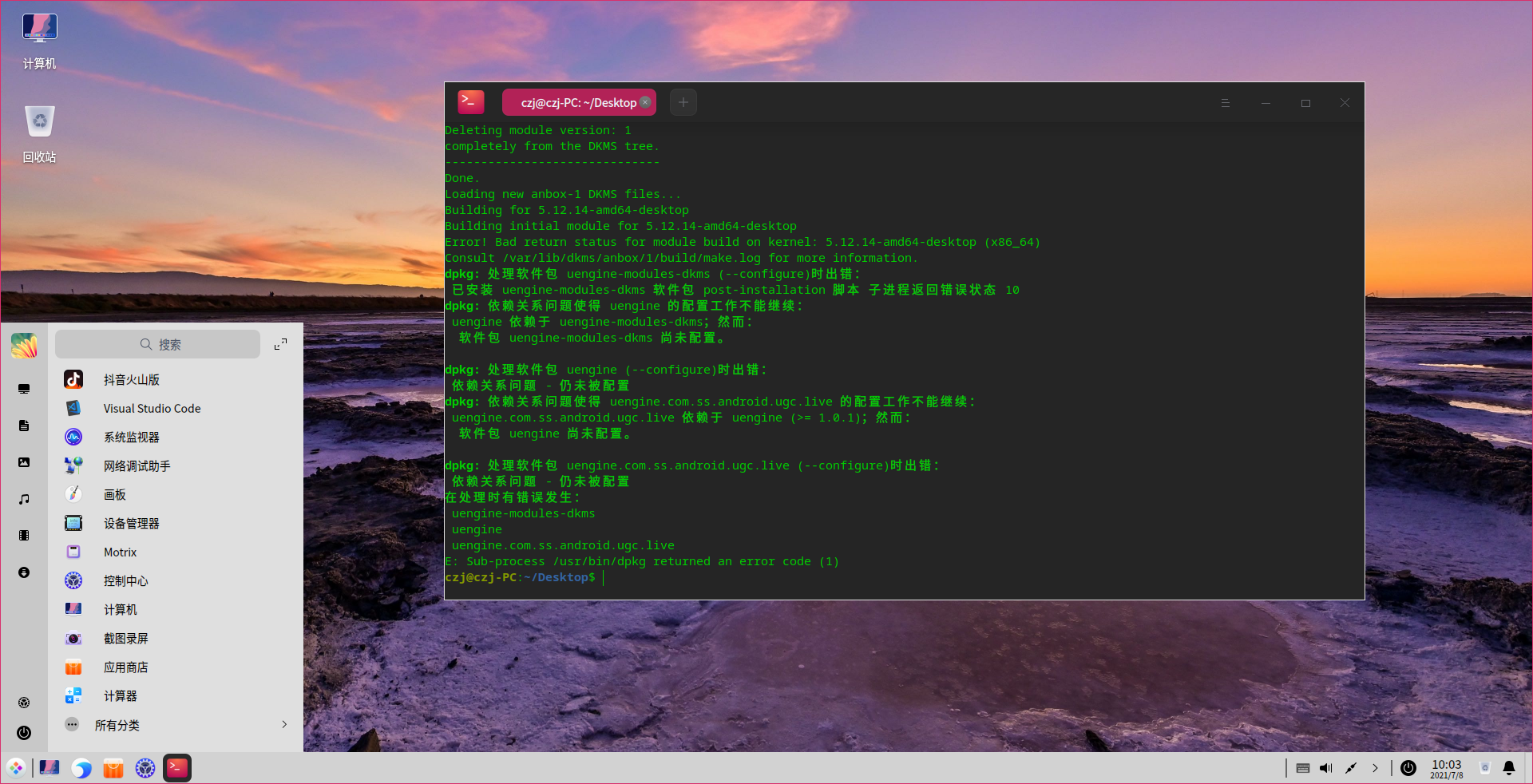Open 回收站 desktop icon
The width and height of the screenshot is (1533, 784).
(x=39, y=134)
